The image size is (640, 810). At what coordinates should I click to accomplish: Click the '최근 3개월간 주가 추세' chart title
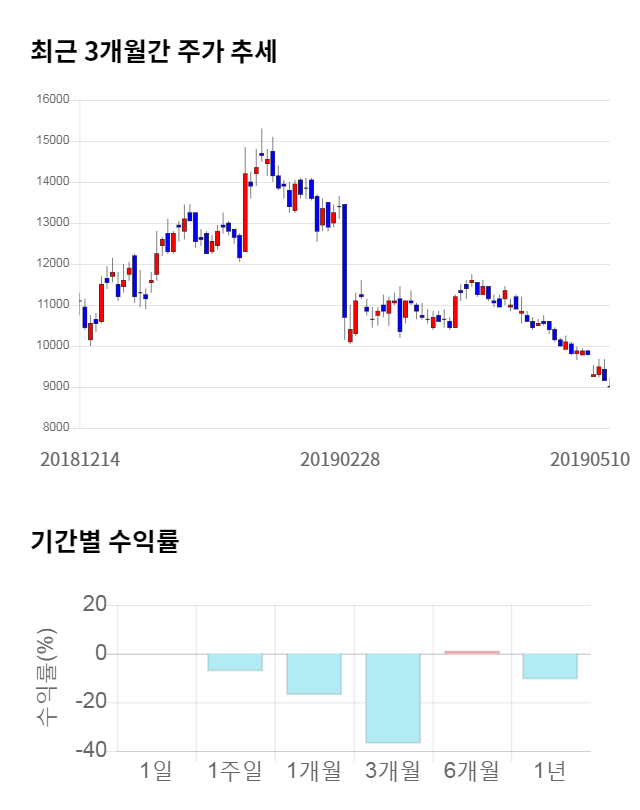153,51
